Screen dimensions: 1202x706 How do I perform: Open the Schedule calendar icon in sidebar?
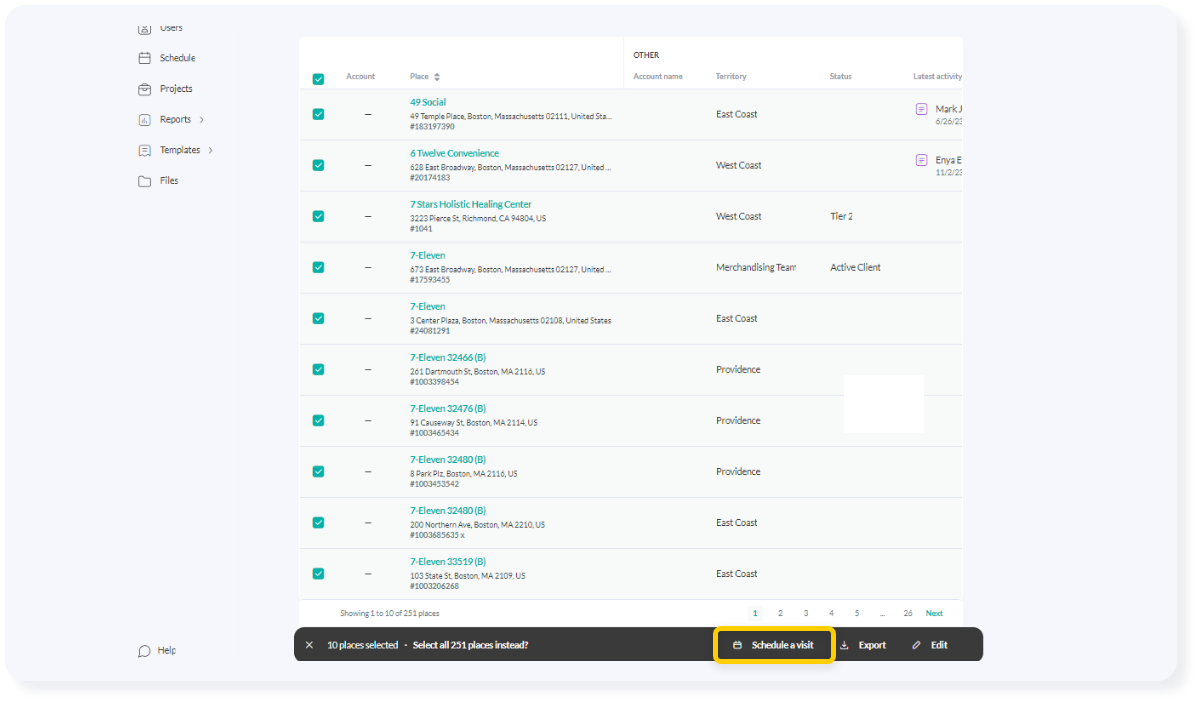(x=143, y=57)
